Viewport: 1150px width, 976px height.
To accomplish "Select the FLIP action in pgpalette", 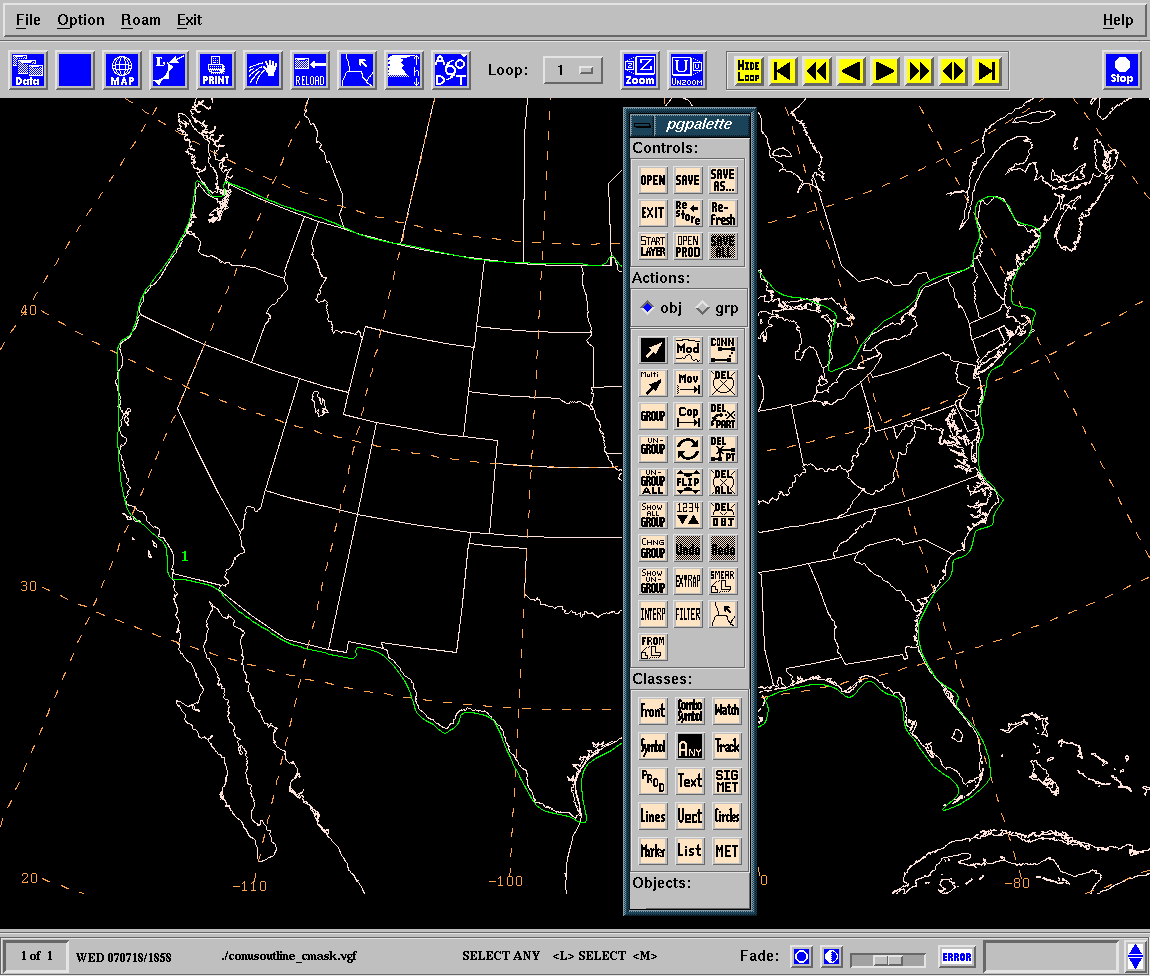I will point(688,482).
